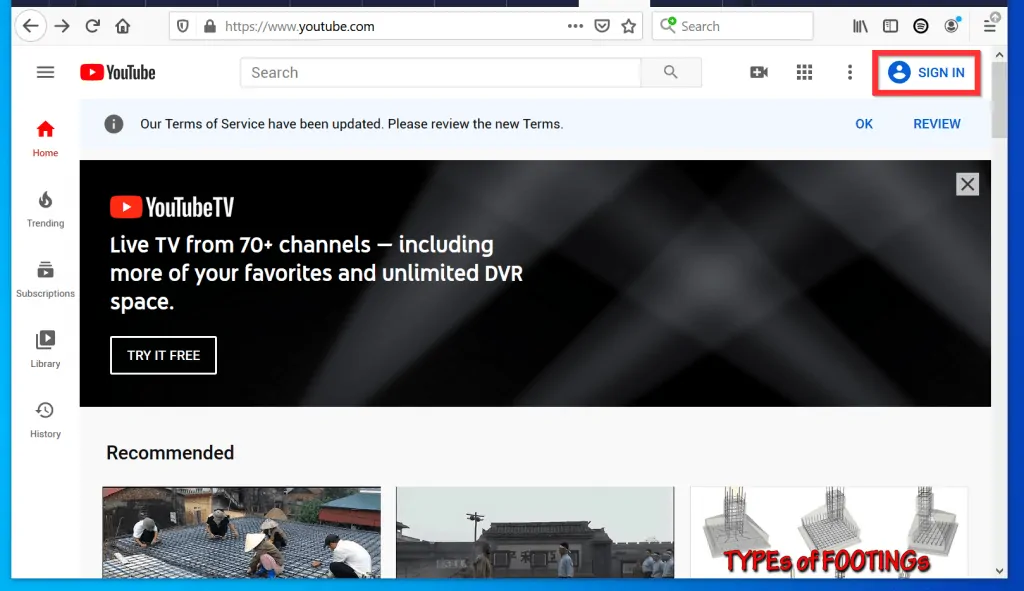This screenshot has height=591, width=1024.
Task: View site security padlock information
Action: [x=210, y=26]
